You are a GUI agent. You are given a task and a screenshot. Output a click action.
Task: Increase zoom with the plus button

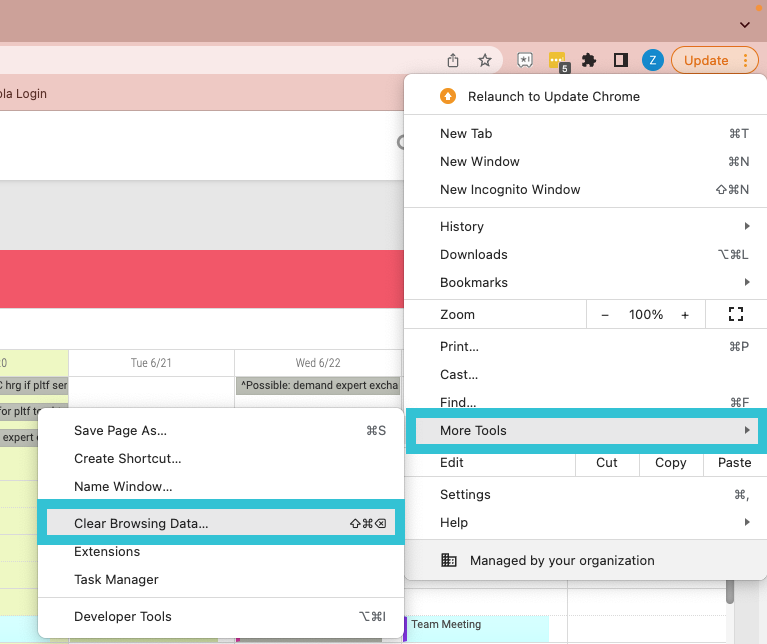[x=685, y=314]
